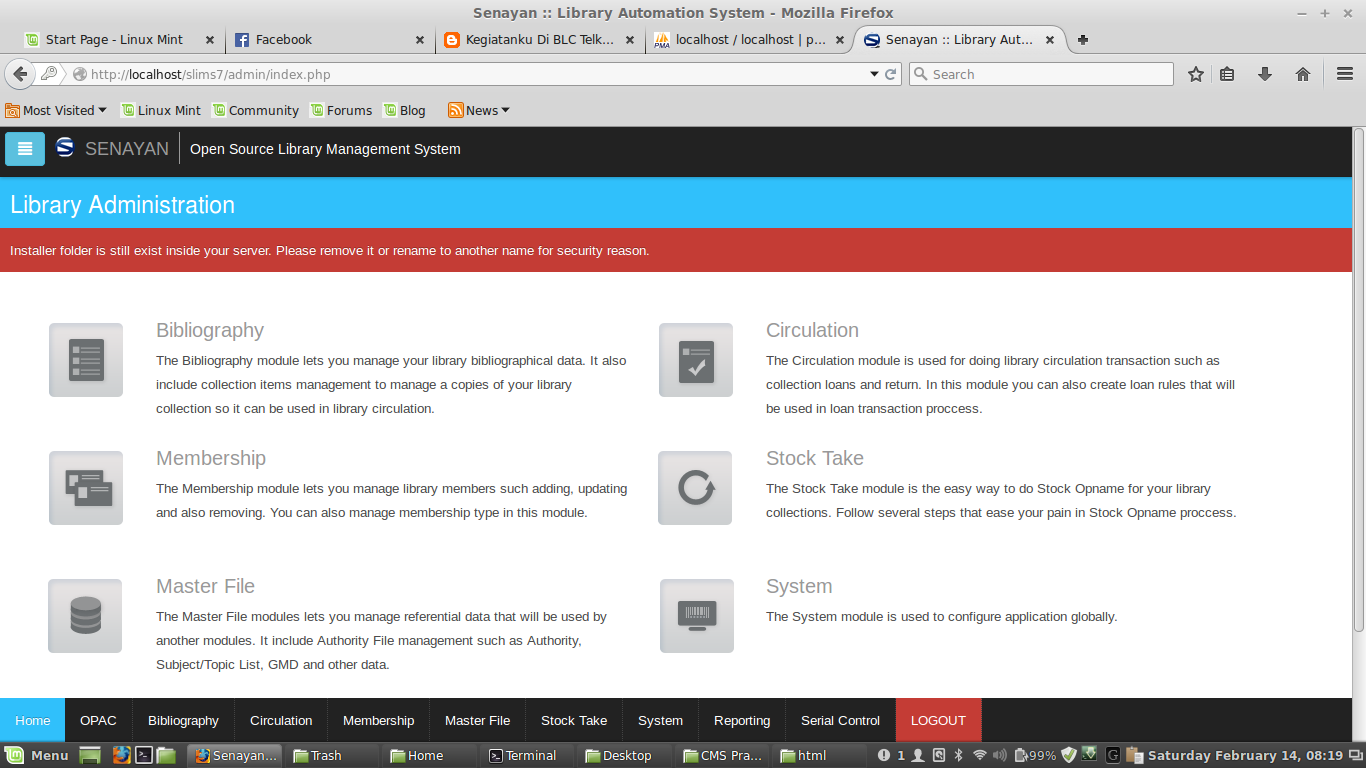The width and height of the screenshot is (1366, 768).
Task: Open the System barcode module icon
Action: click(x=695, y=615)
